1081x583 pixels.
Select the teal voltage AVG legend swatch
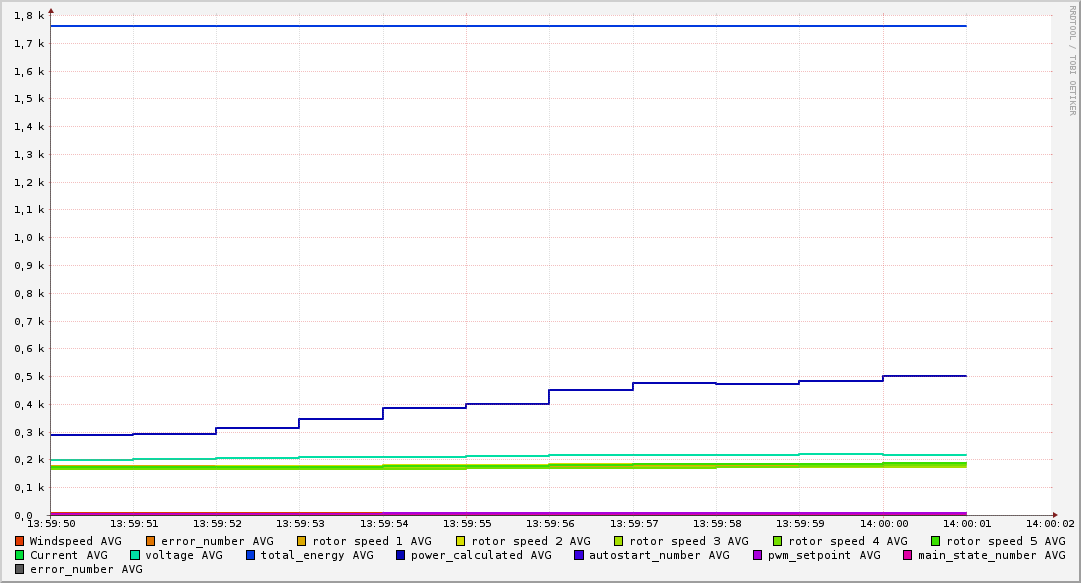(x=135, y=555)
